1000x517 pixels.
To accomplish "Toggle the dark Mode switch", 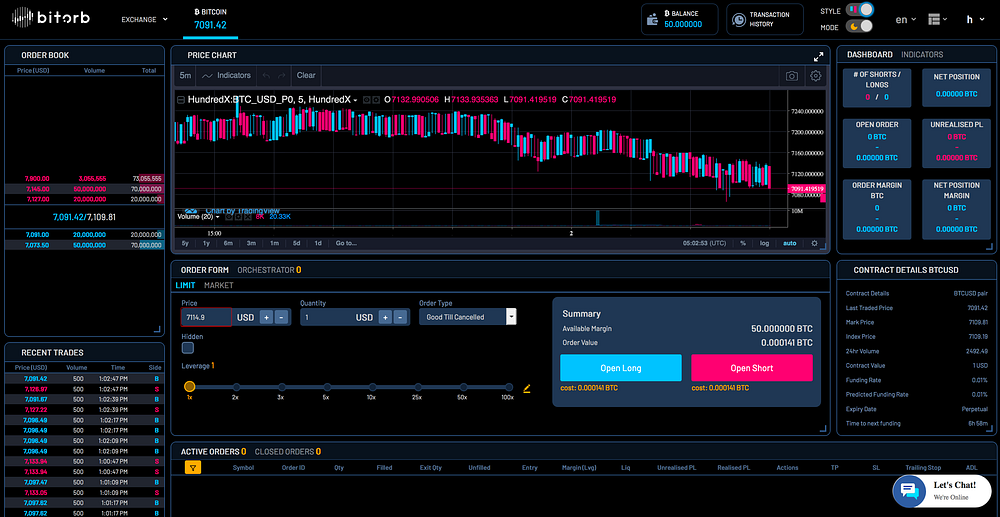I will (858, 27).
